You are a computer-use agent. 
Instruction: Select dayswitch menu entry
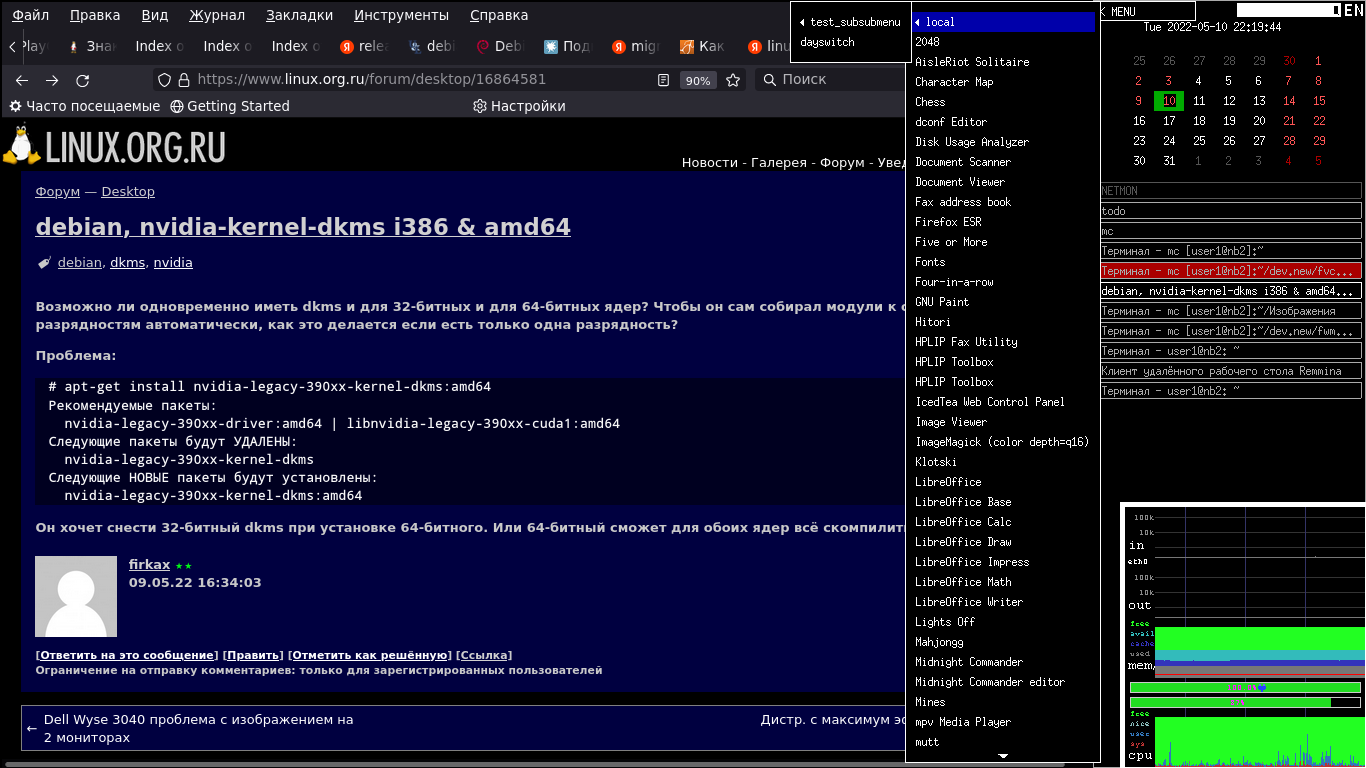850,42
